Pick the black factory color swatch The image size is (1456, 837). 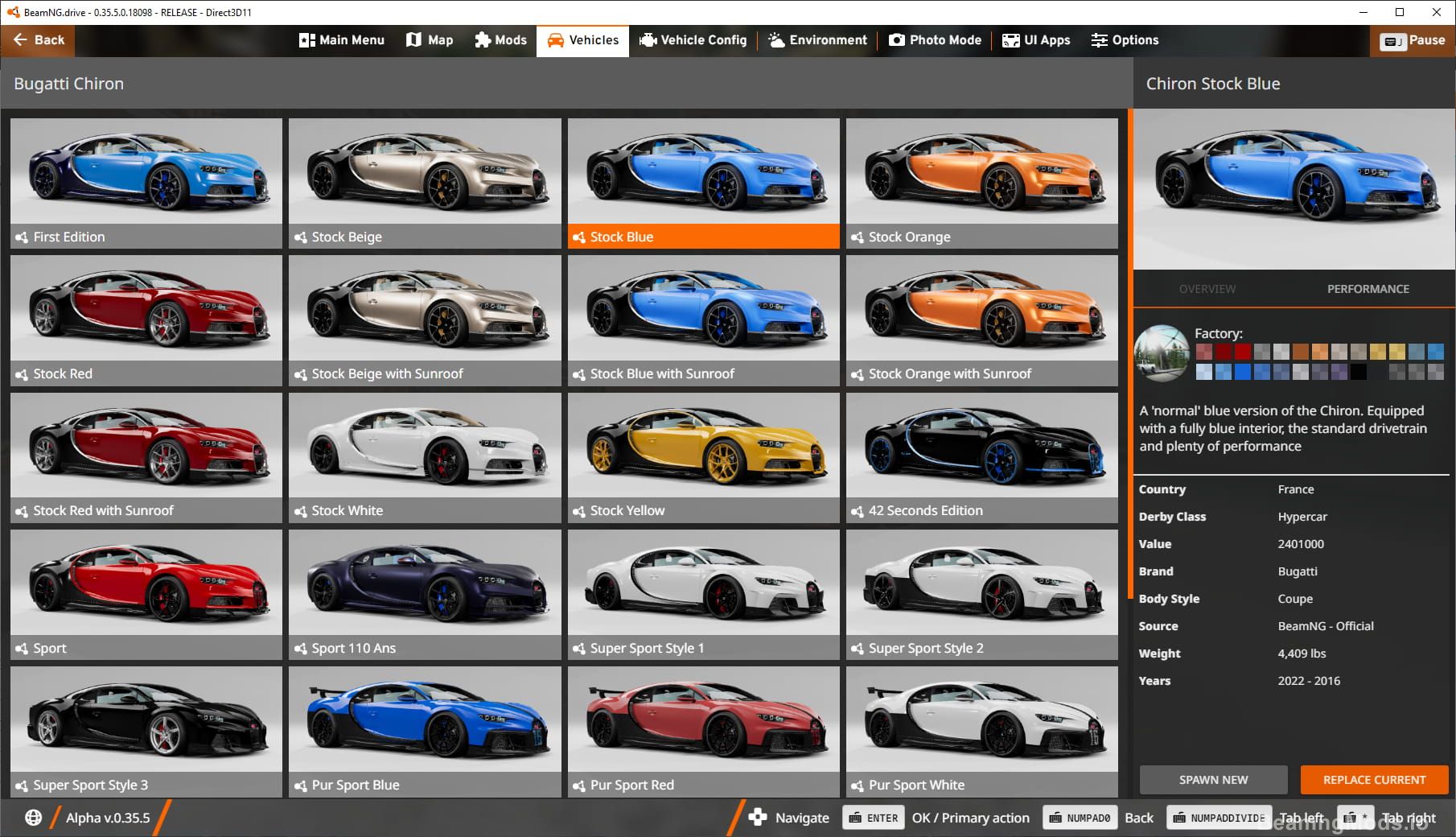[x=1359, y=372]
